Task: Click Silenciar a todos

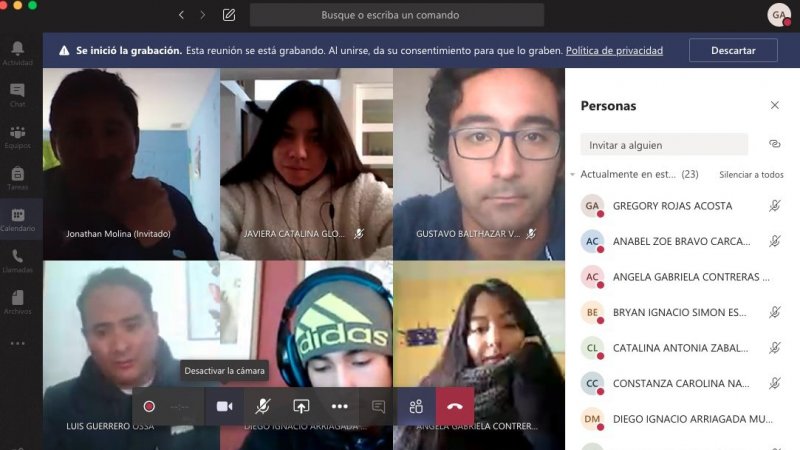Action: coord(751,174)
